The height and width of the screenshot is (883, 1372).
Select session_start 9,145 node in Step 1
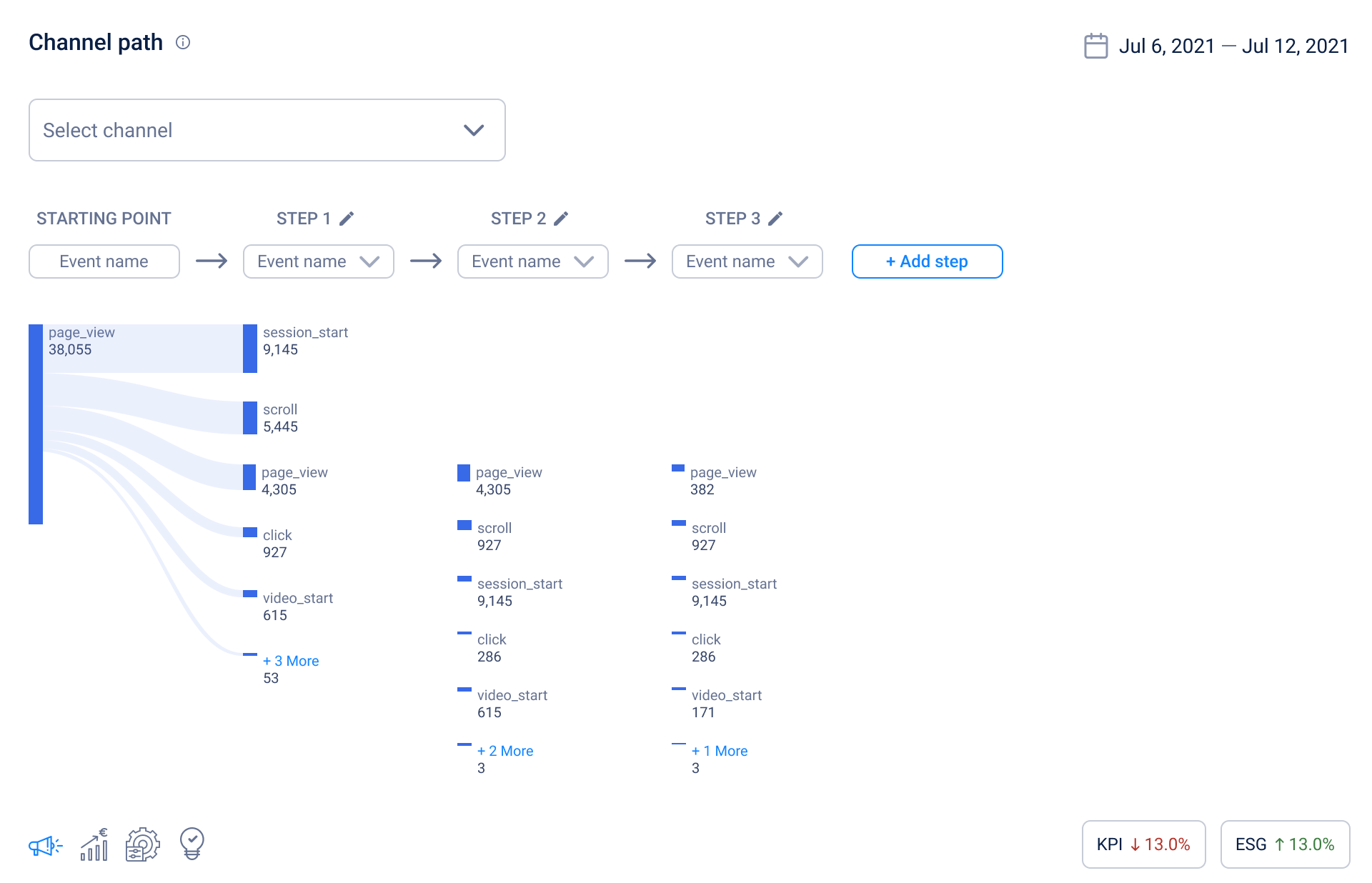coord(250,349)
